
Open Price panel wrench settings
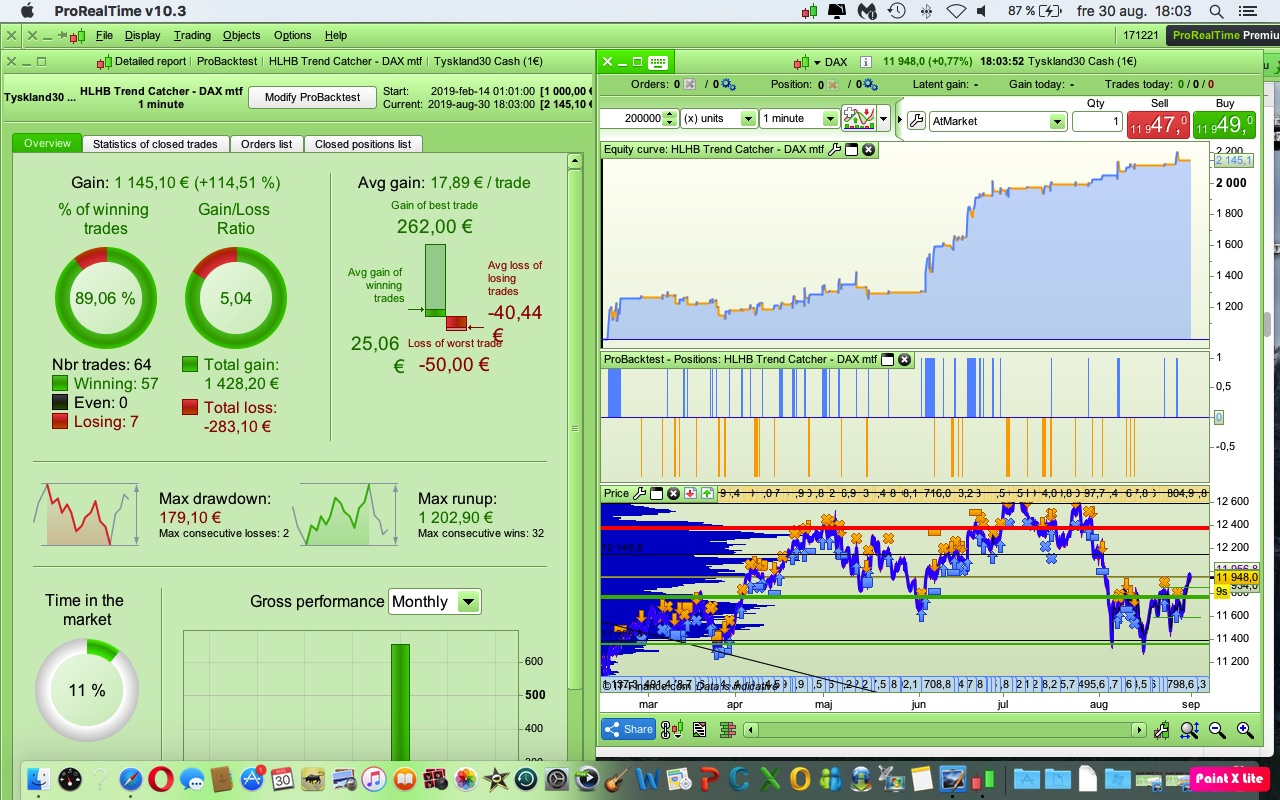(x=640, y=493)
